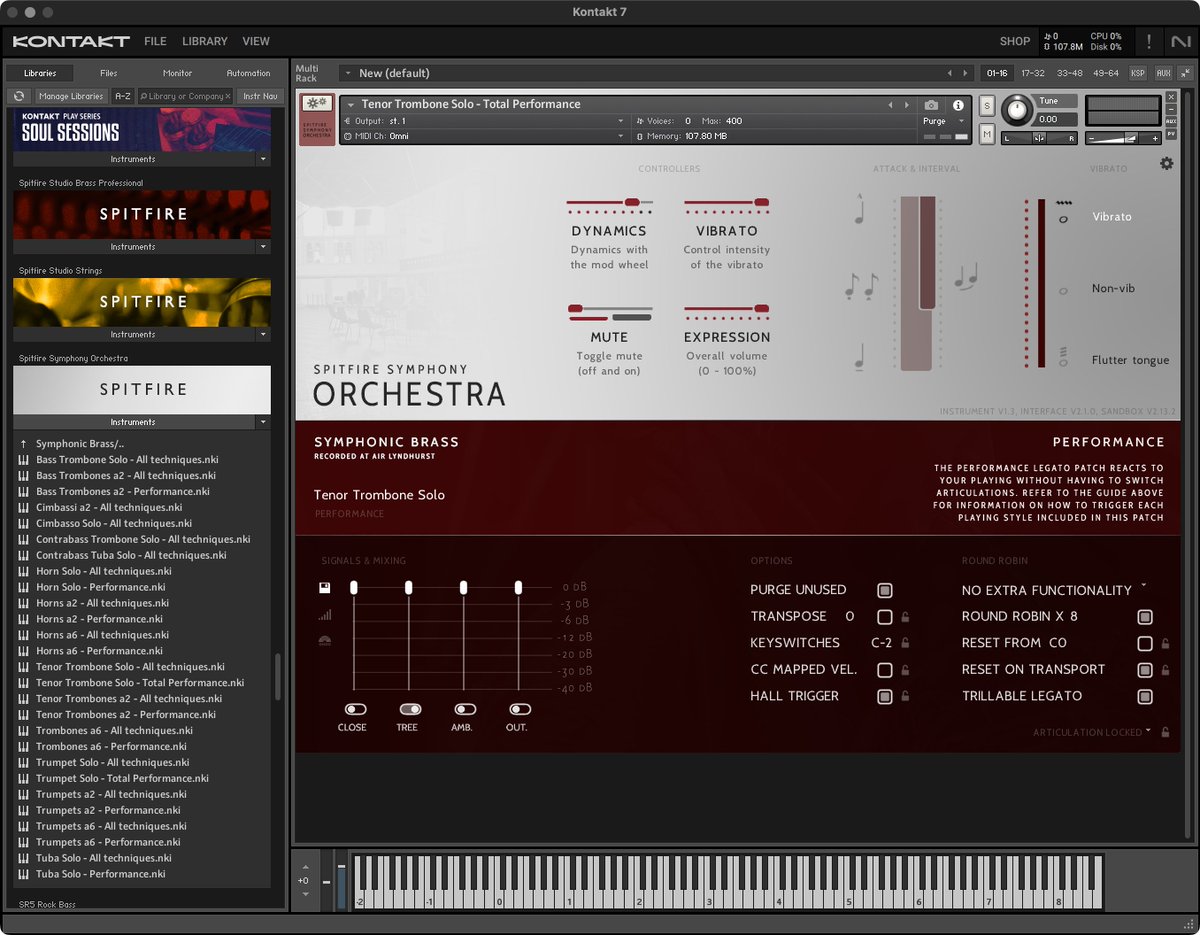Go to previous instrument preset arrow
1200x935 pixels.
890,105
